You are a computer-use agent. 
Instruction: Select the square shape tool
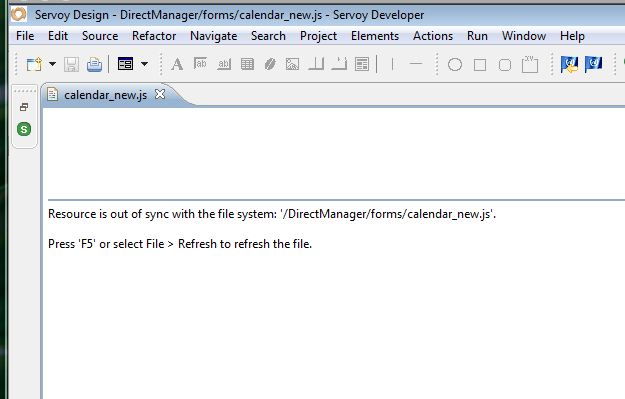tap(480, 65)
